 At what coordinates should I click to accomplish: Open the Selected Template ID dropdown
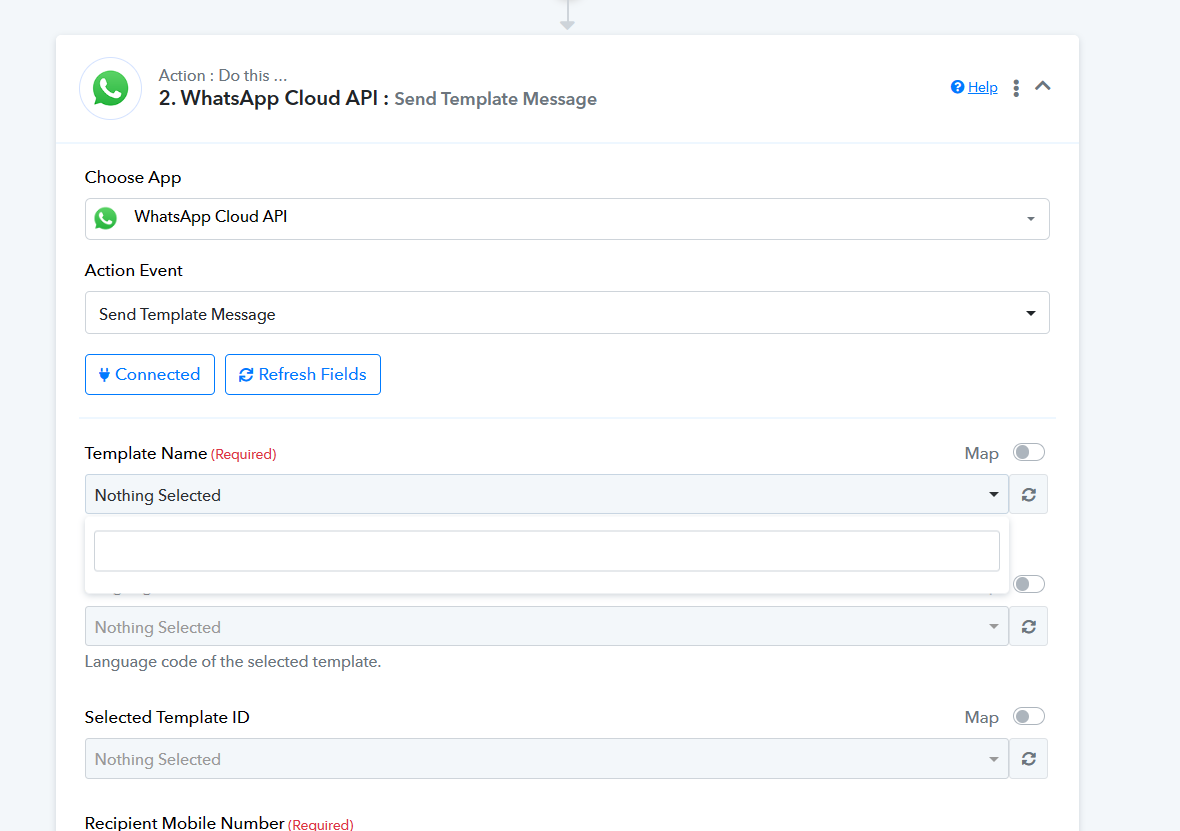tap(546, 759)
